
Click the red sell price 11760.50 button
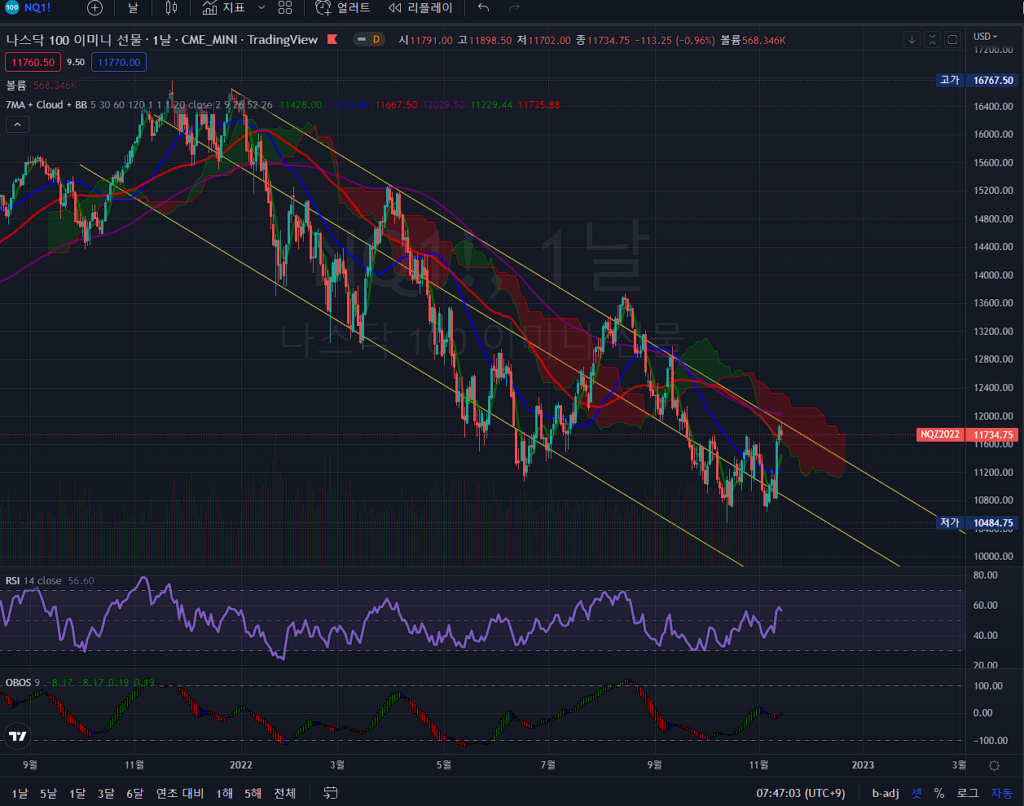click(x=33, y=62)
